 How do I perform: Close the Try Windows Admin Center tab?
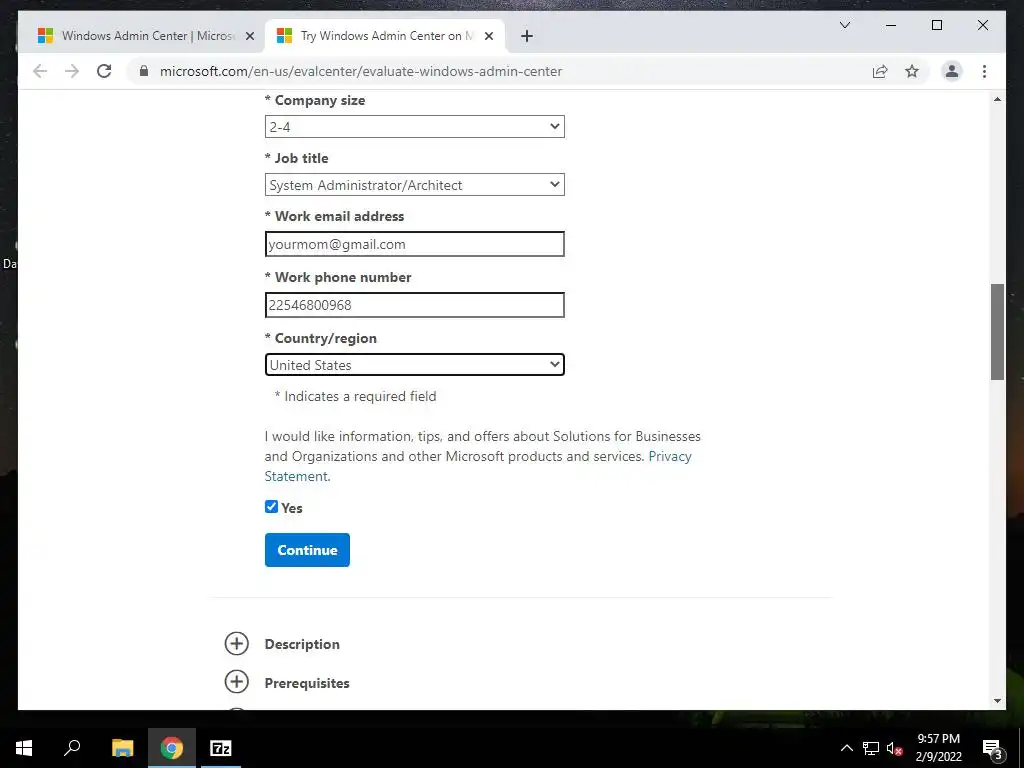coord(488,37)
